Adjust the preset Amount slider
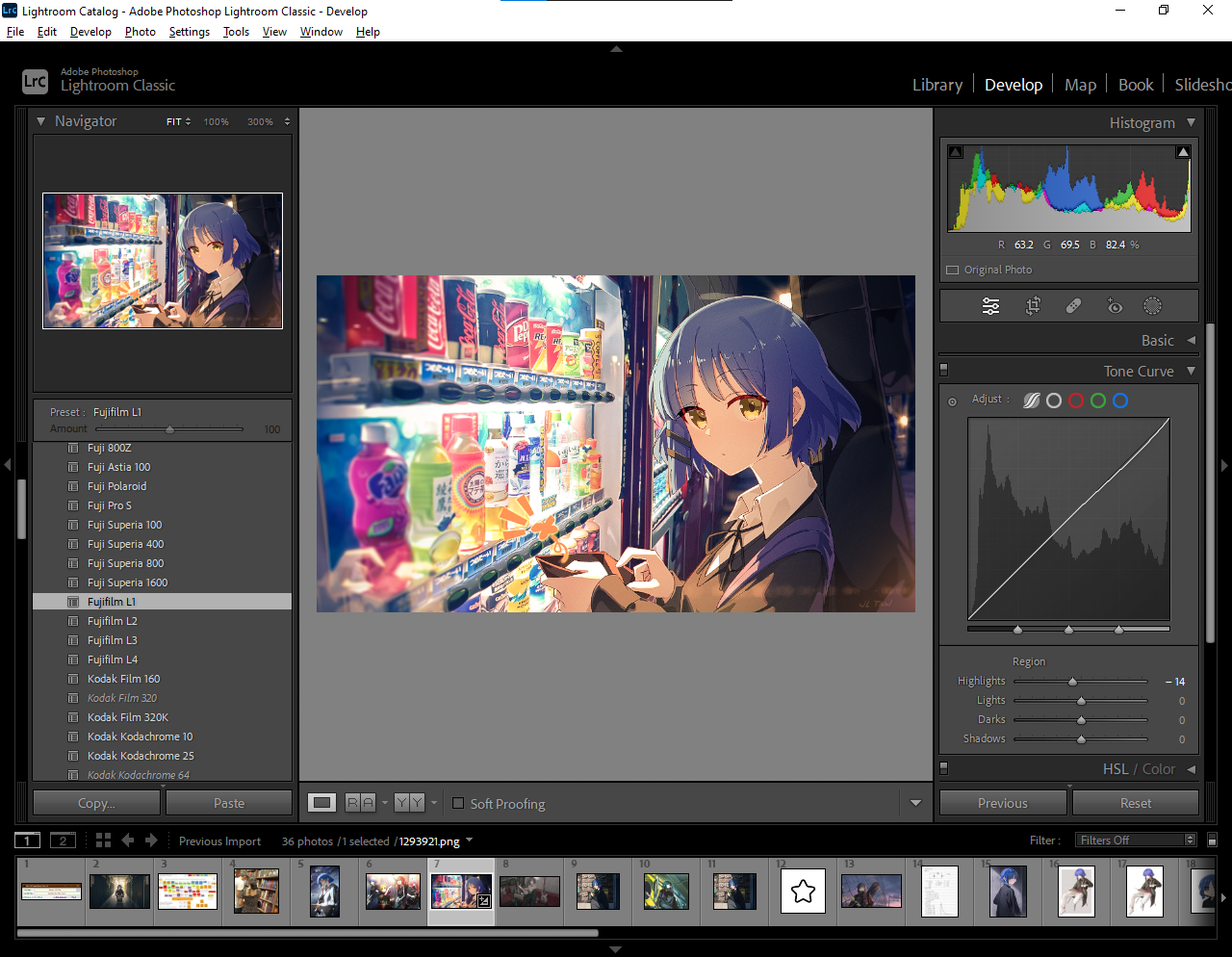 (x=169, y=429)
